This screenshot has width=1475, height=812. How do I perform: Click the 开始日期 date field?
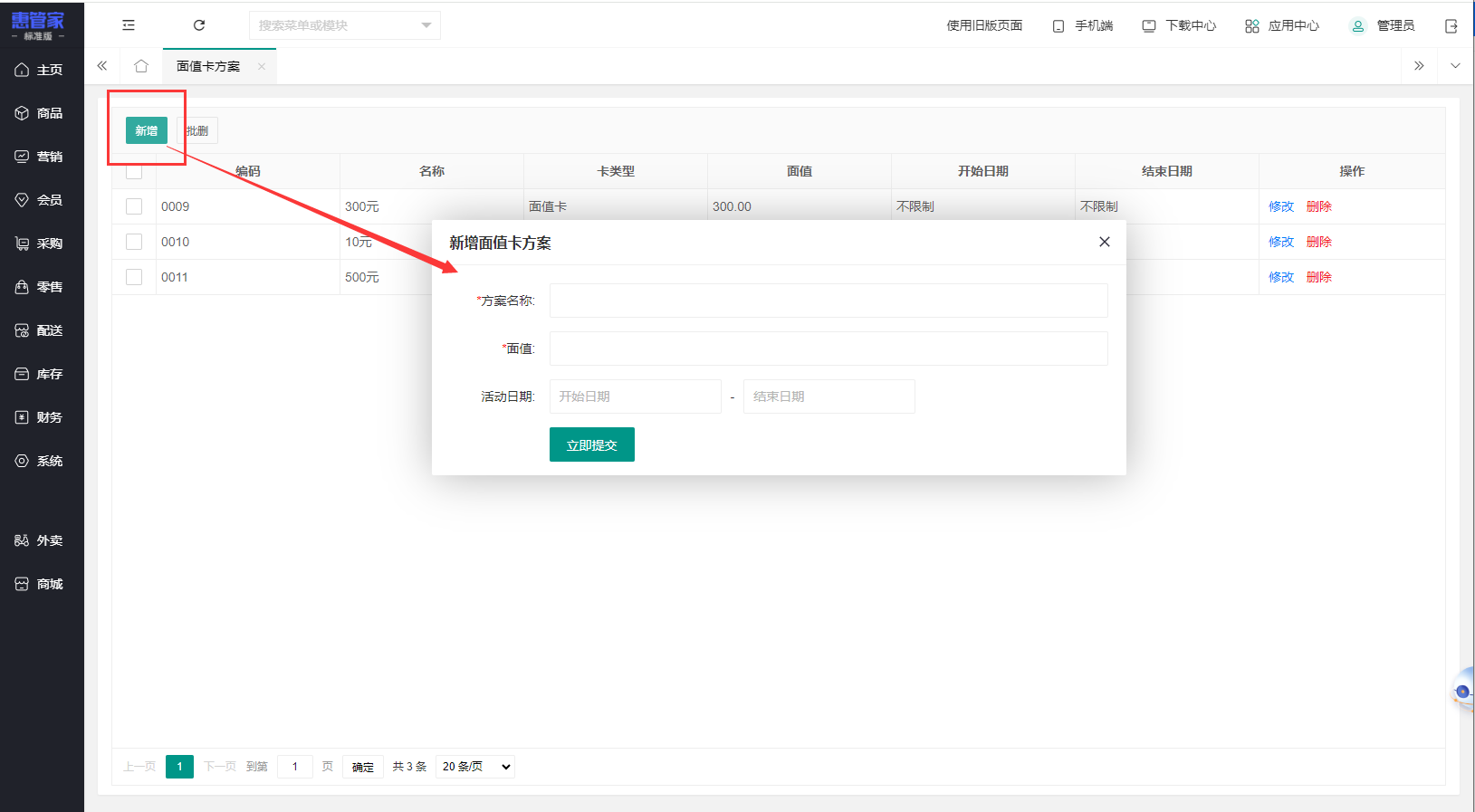(636, 396)
